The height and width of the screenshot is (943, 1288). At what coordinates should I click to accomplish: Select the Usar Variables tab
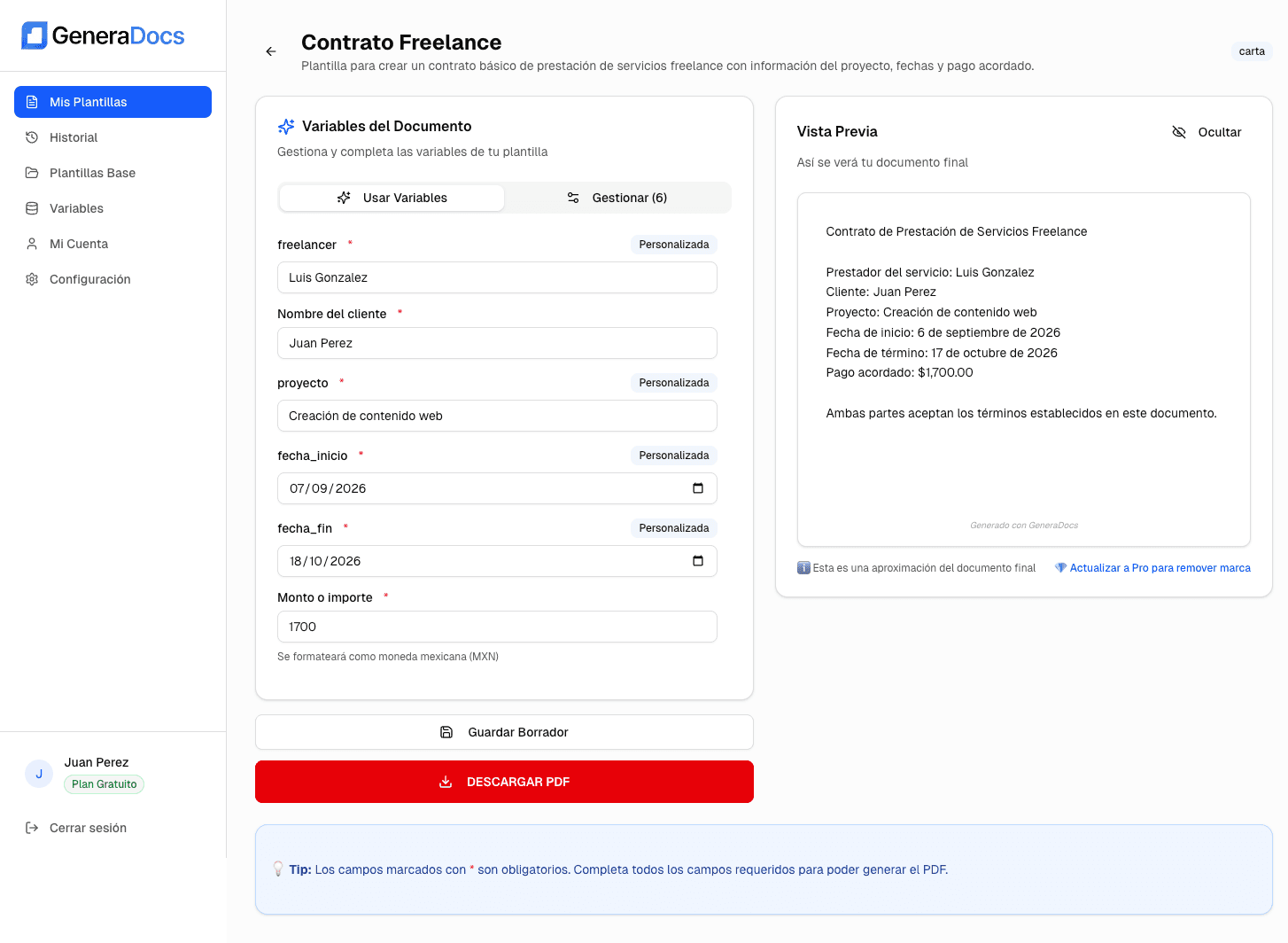click(x=391, y=198)
